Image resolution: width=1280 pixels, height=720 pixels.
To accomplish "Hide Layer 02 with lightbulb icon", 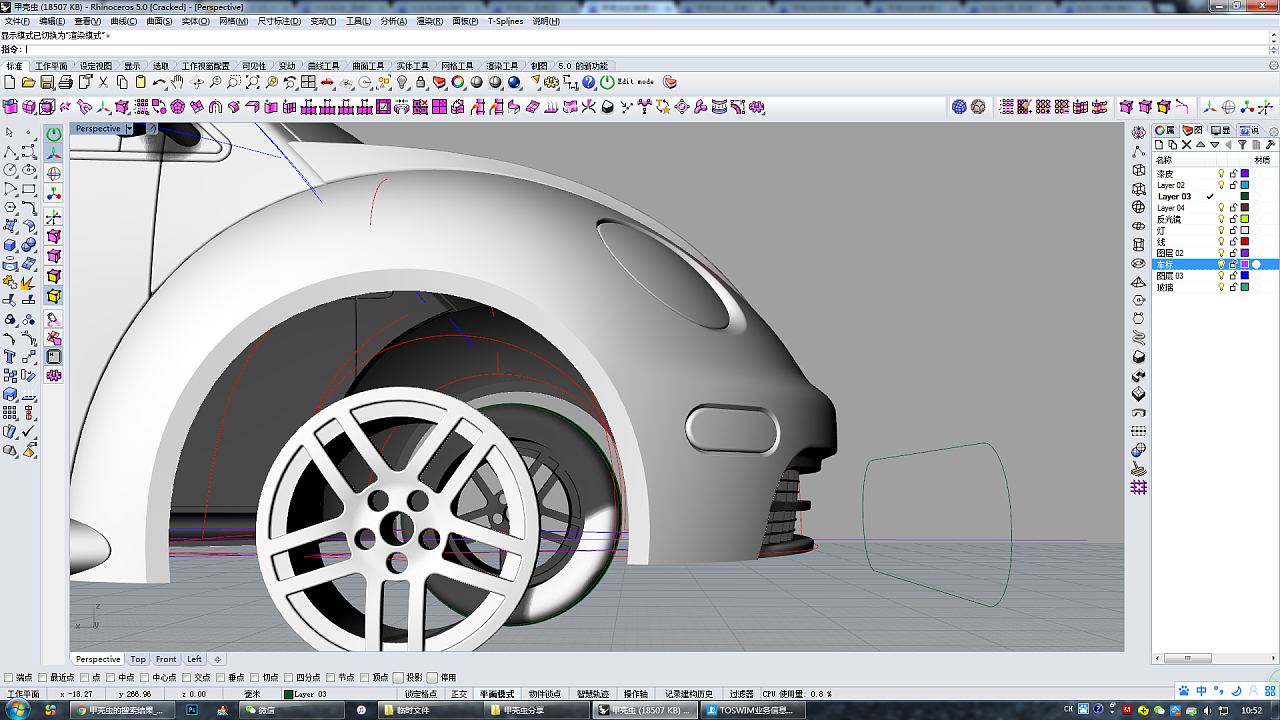I will point(1221,185).
